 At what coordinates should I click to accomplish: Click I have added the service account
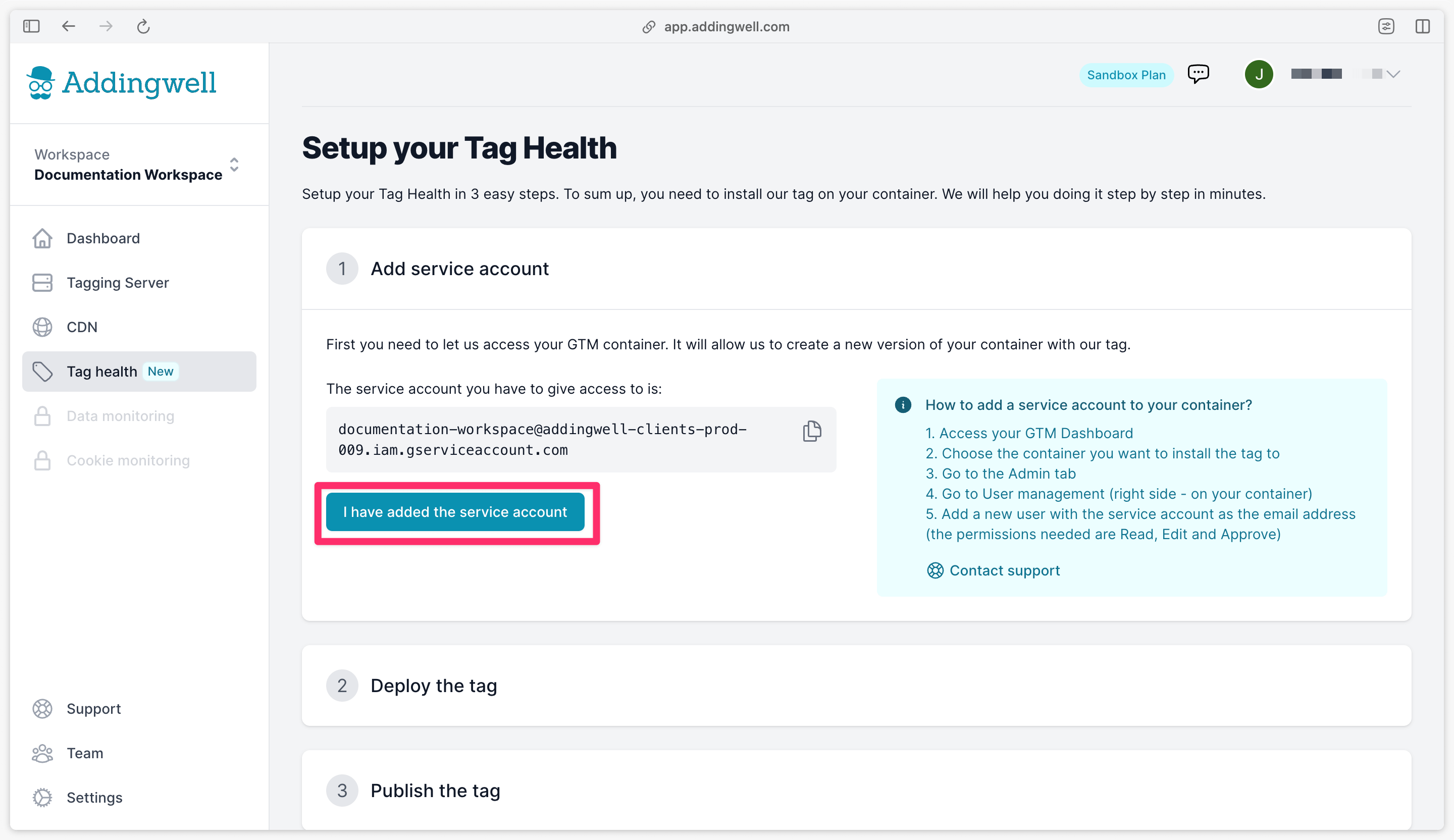click(x=455, y=511)
